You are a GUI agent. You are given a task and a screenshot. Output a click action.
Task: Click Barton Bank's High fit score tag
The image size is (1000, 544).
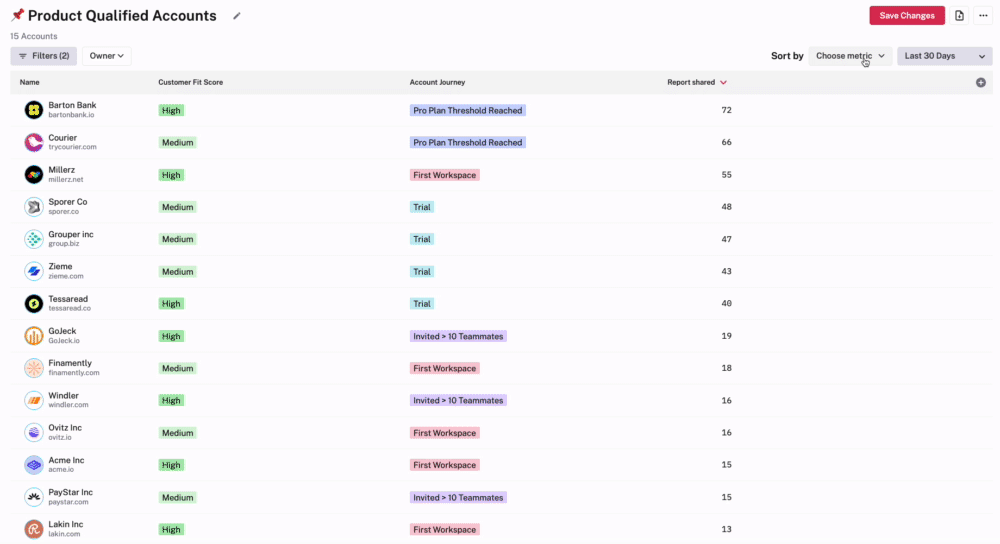pyautogui.click(x=171, y=110)
